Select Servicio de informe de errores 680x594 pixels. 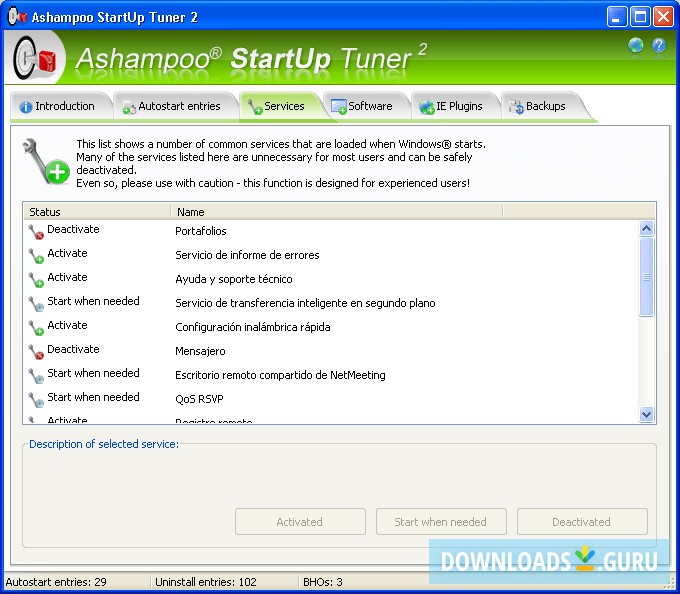[x=247, y=255]
